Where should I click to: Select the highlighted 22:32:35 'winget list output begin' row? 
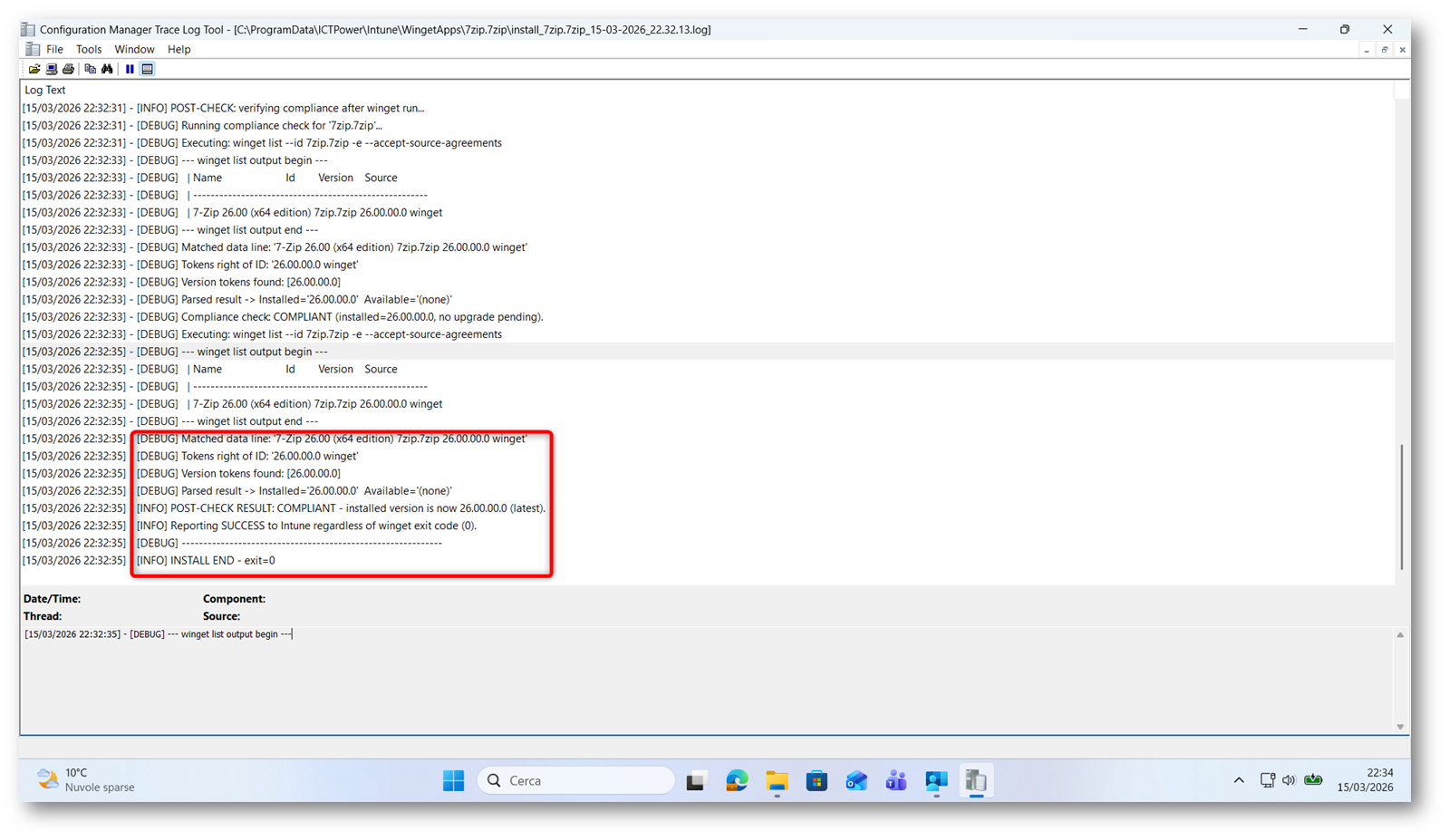(708, 352)
